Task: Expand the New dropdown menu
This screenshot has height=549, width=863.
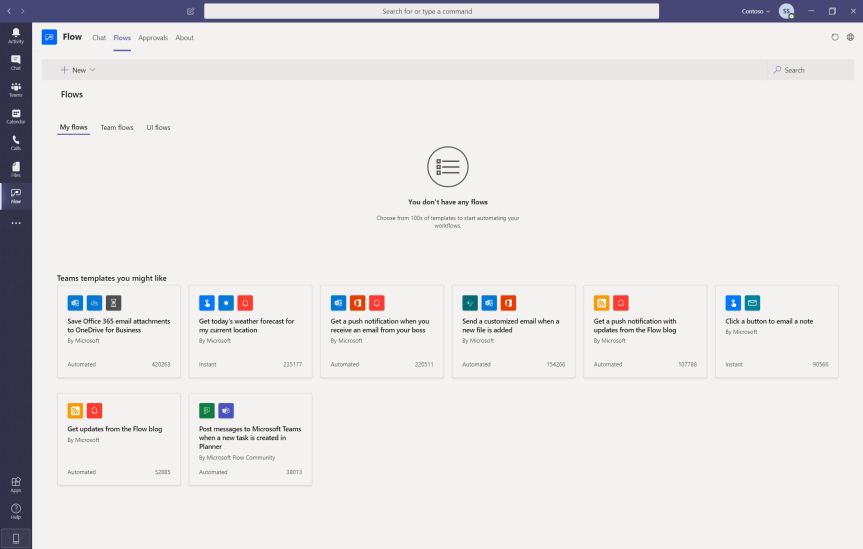Action: click(x=78, y=70)
